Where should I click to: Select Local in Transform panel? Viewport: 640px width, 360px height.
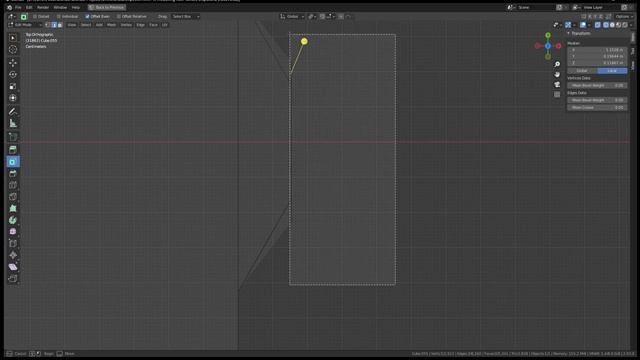click(612, 71)
